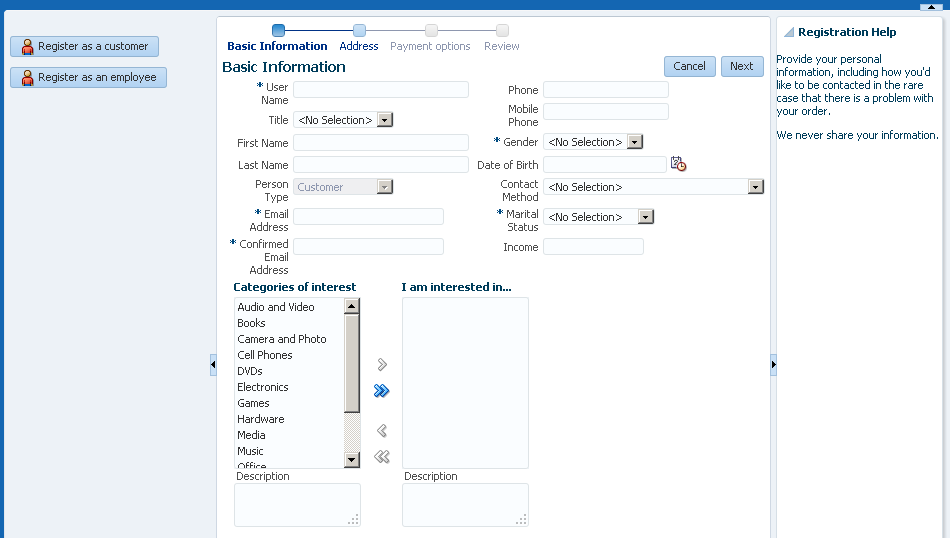Click the Basic Information train step marker
Screen dimensions: 950x538
279,30
